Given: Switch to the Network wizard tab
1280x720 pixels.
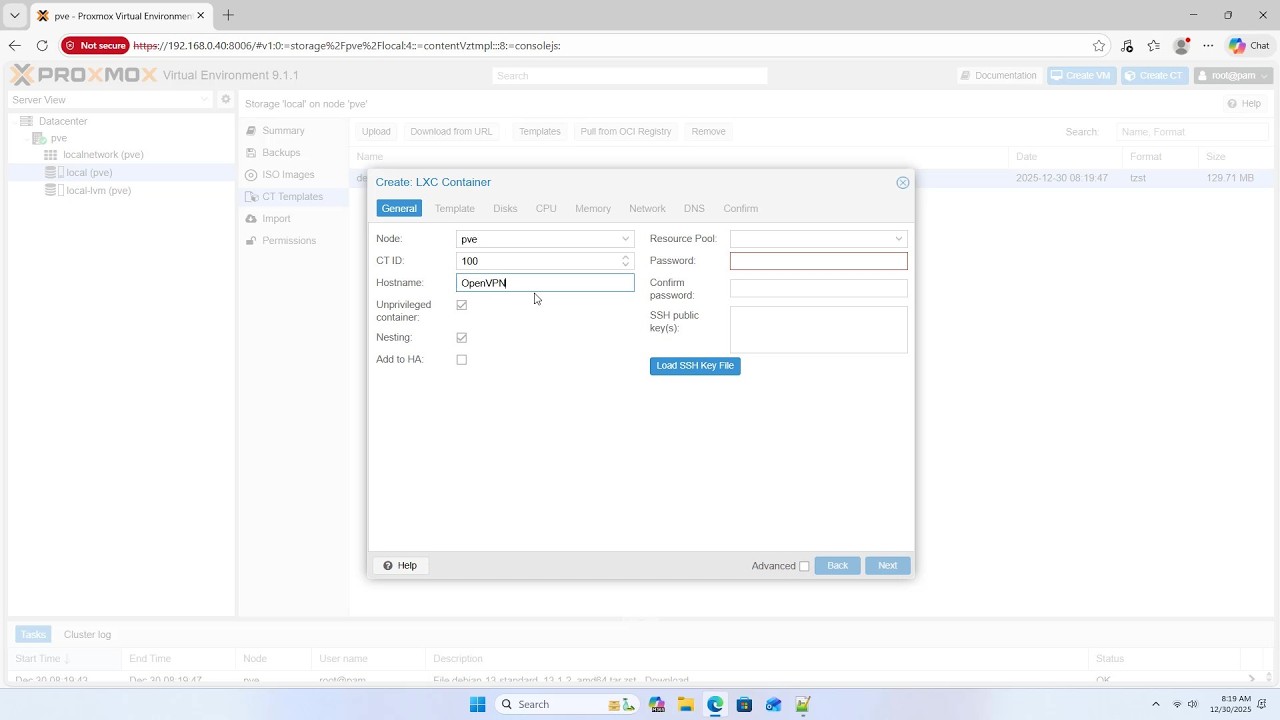Looking at the screenshot, I should [647, 208].
